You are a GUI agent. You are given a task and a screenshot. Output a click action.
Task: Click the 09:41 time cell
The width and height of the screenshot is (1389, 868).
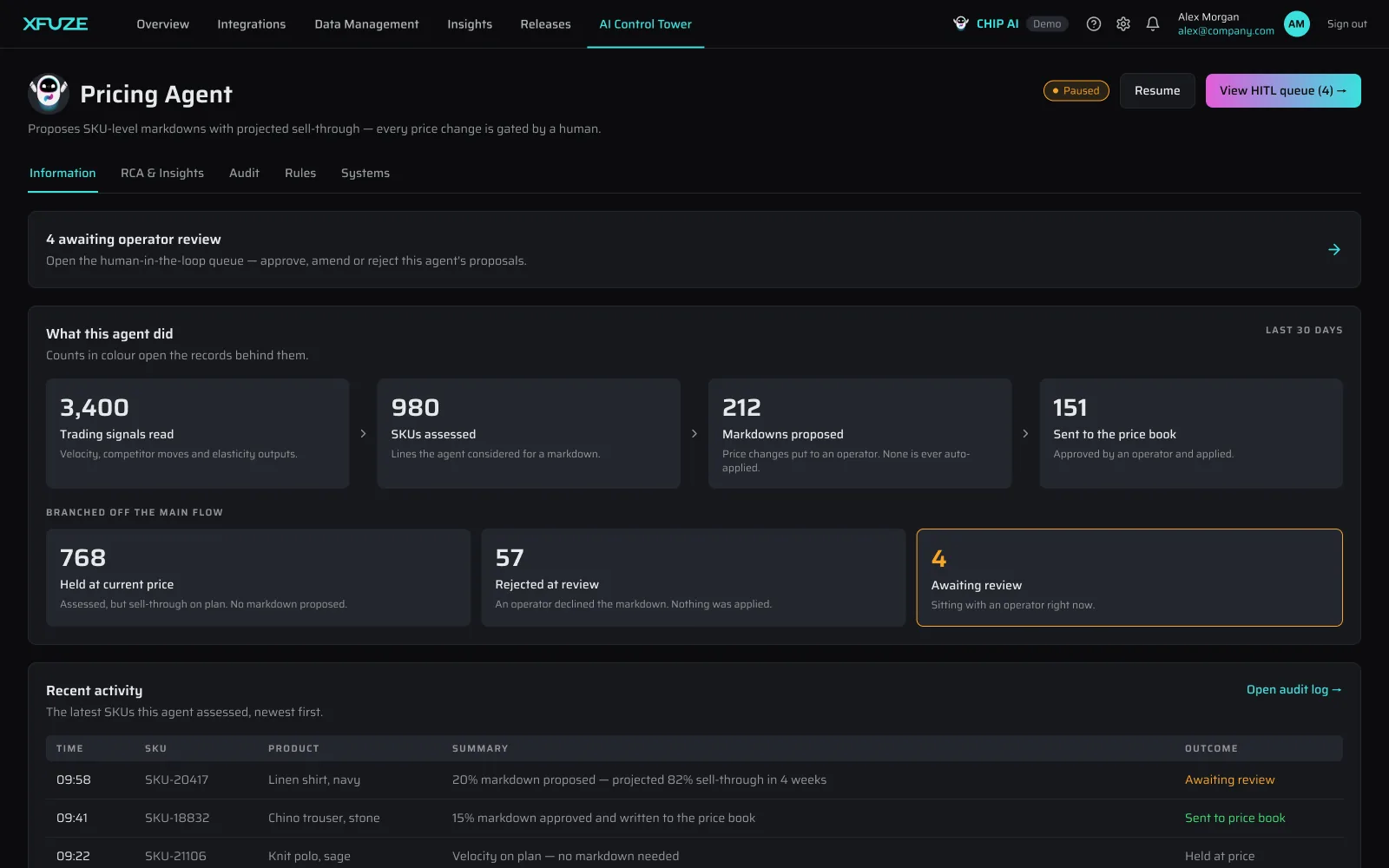coord(72,818)
